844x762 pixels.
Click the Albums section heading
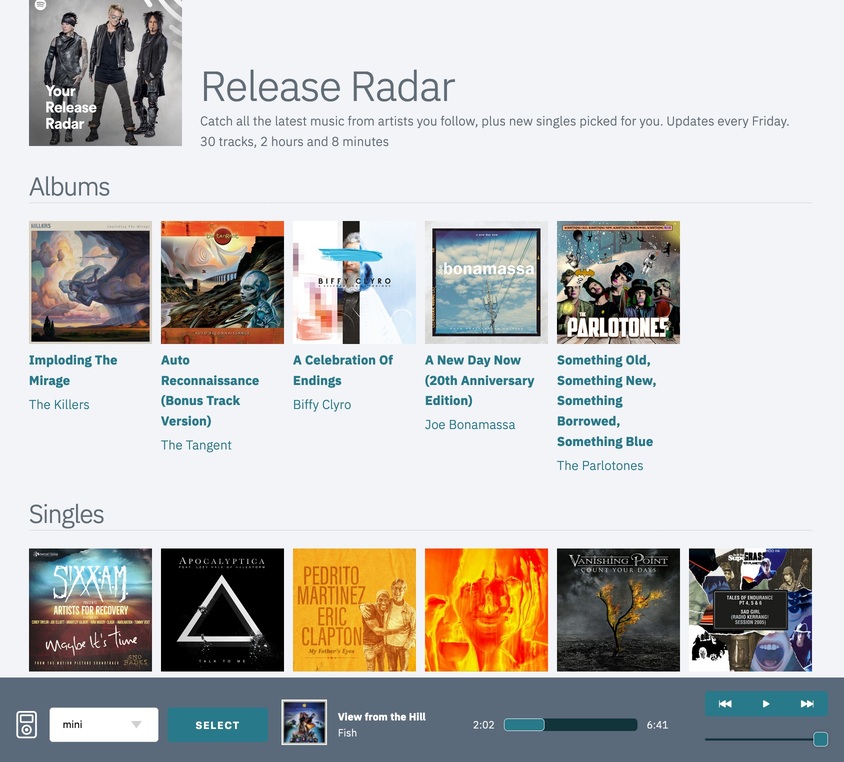pyautogui.click(x=69, y=187)
